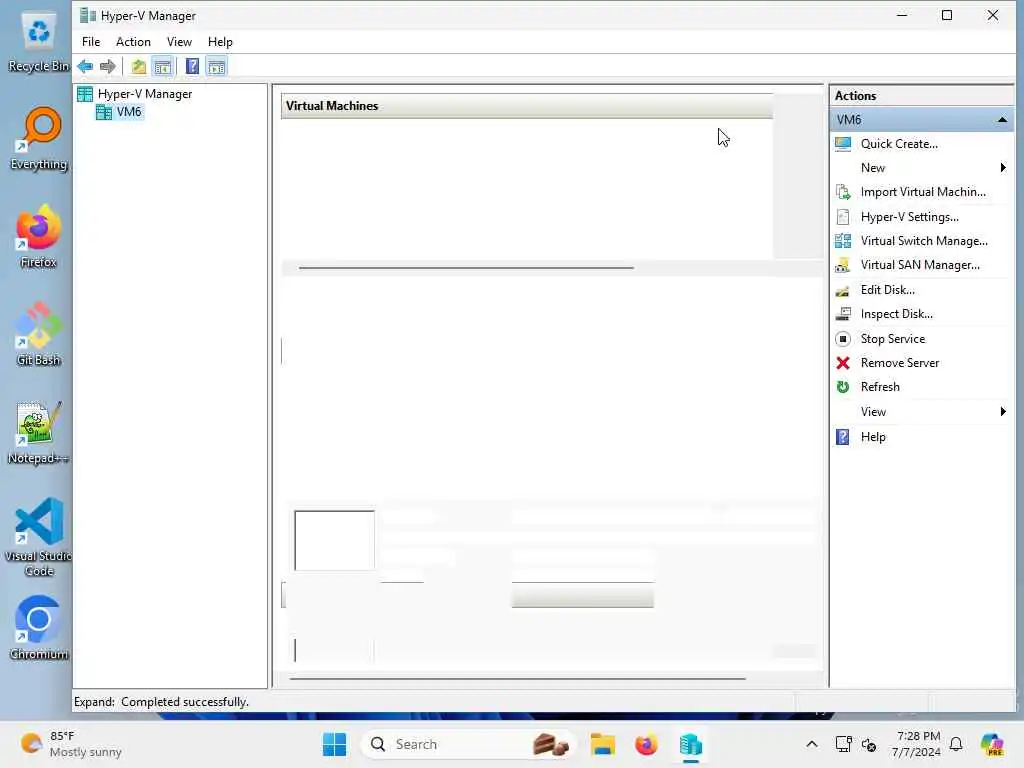
Task: Select the Notepad++ desktop shortcut
Action: point(39,433)
